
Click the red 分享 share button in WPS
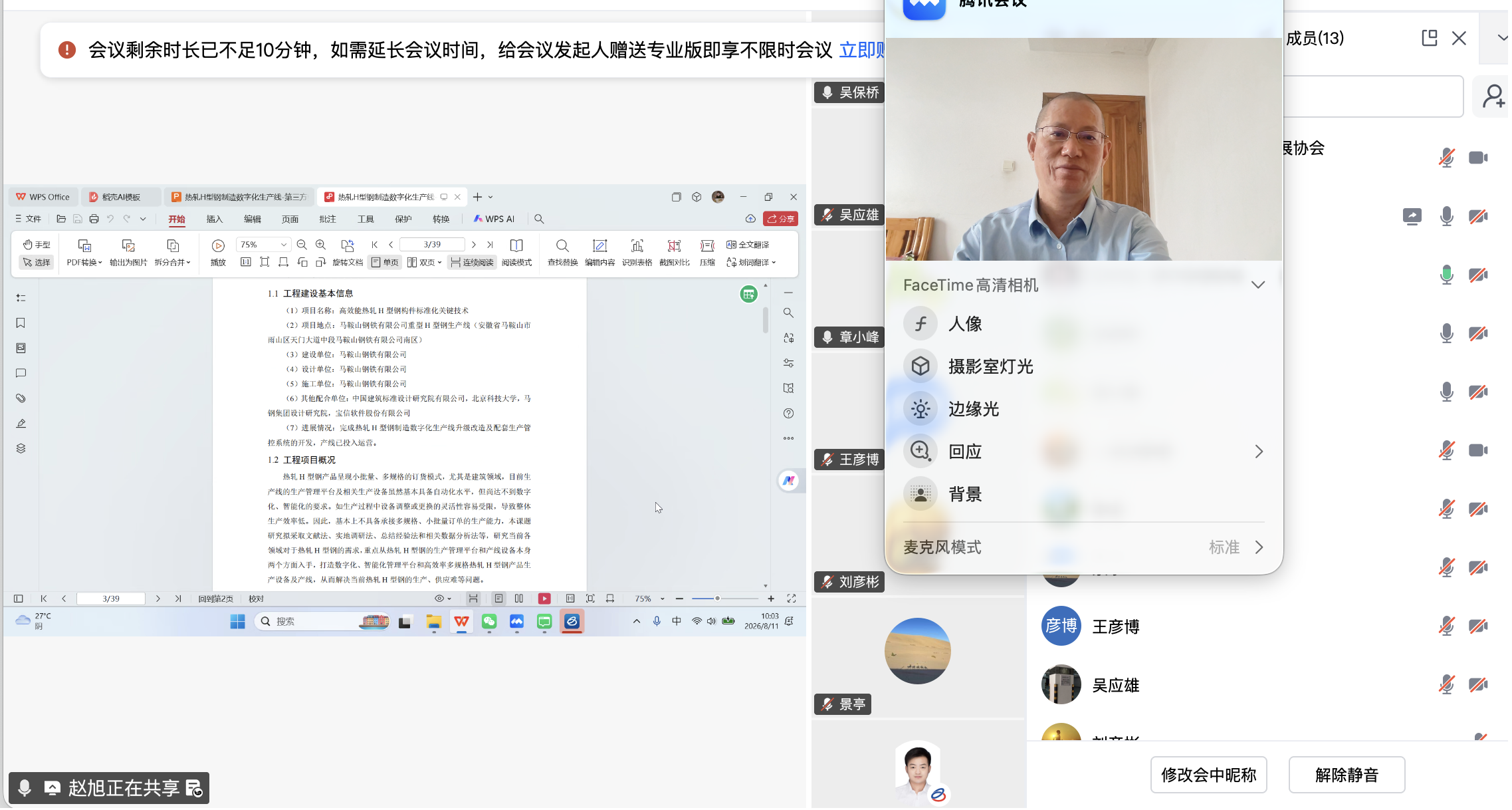click(x=781, y=219)
